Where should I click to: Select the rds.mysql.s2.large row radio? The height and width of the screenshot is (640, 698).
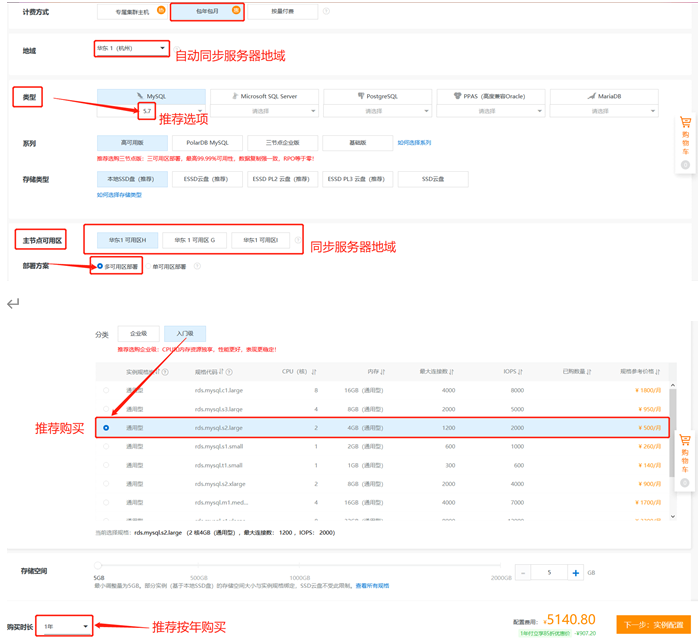pos(106,428)
